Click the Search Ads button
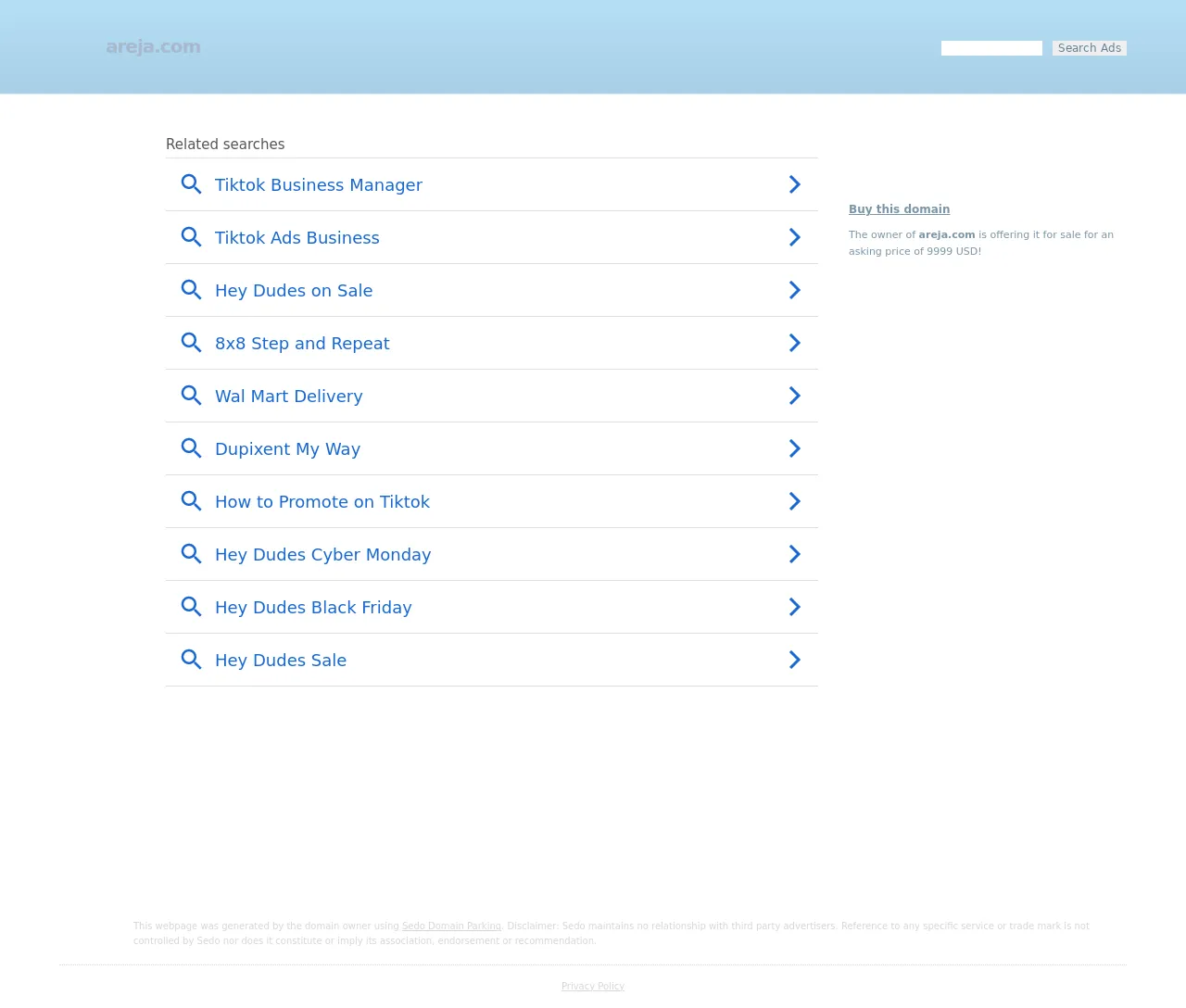The width and height of the screenshot is (1186, 1008). (1090, 48)
